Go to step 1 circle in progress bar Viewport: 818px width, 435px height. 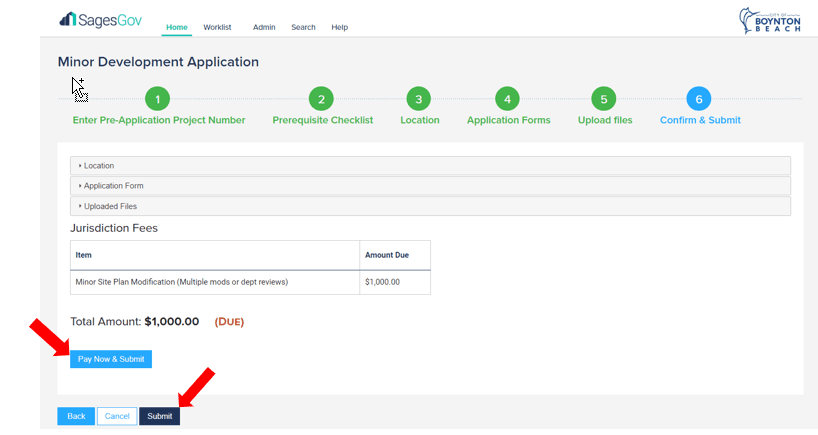point(158,99)
